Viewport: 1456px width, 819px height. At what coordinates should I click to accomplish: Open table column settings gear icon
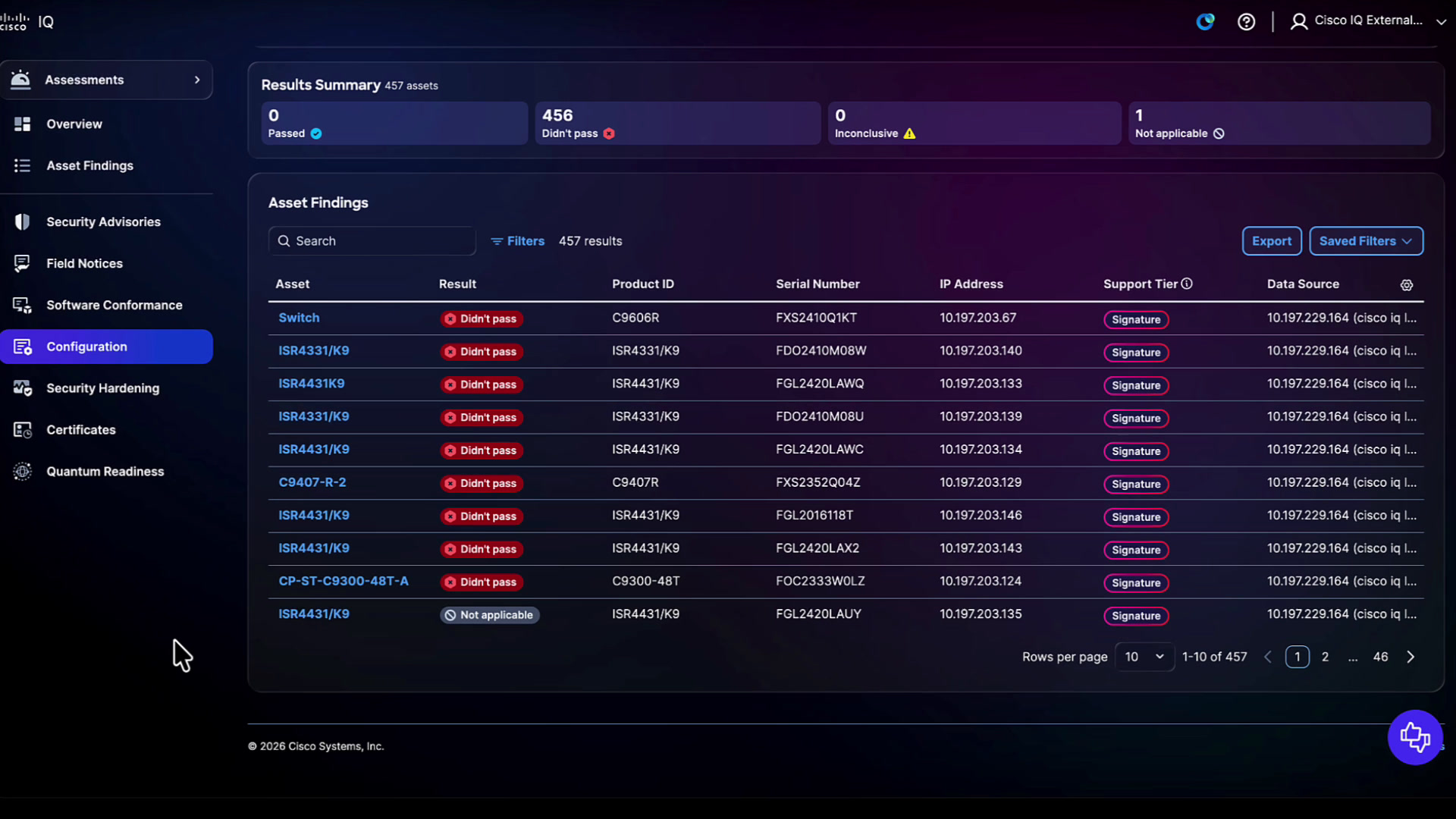[1406, 285]
